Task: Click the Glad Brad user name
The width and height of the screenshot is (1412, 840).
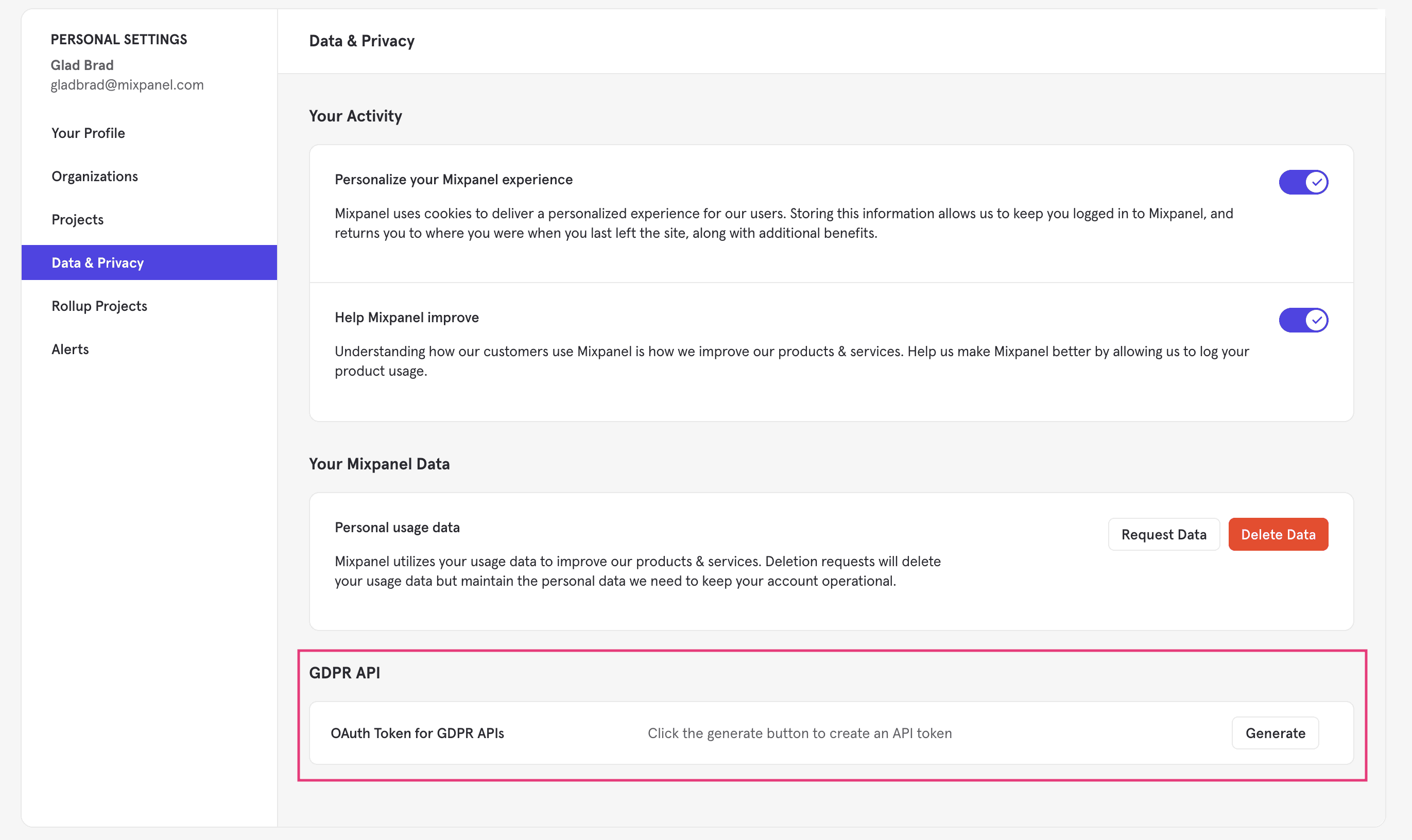Action: point(82,65)
